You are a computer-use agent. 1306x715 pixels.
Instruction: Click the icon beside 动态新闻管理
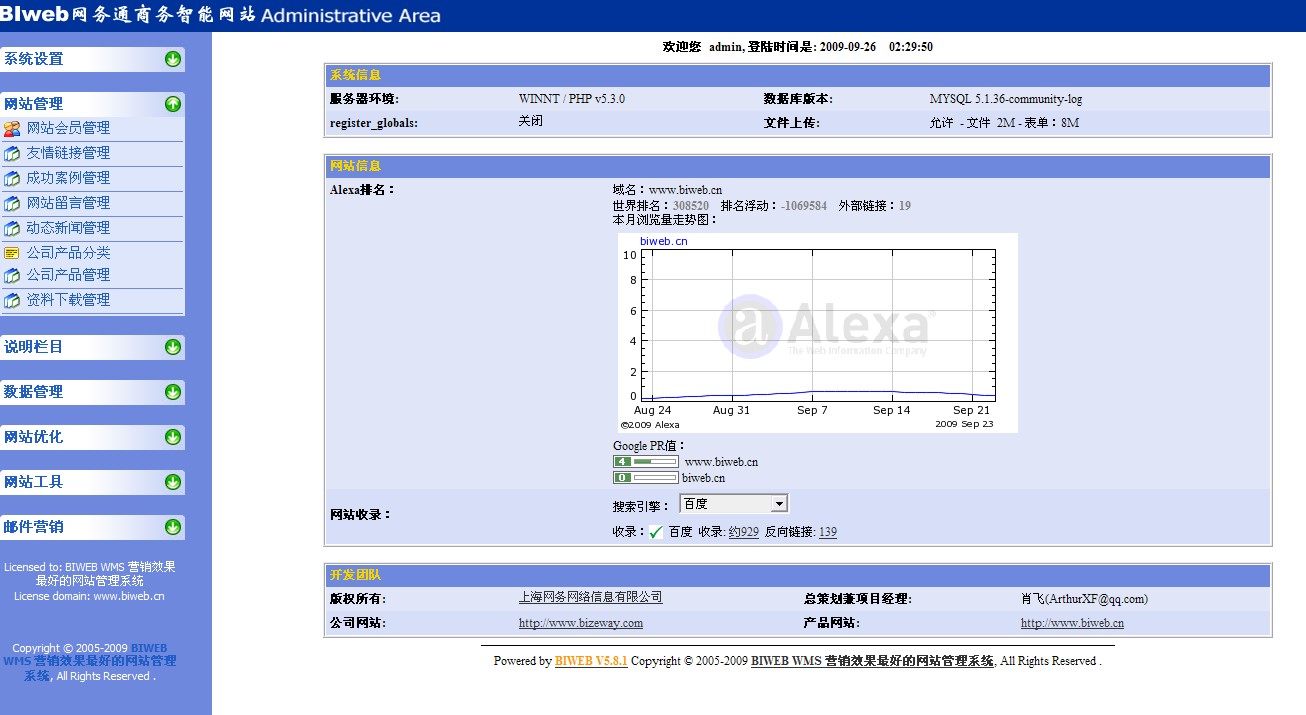(x=12, y=228)
